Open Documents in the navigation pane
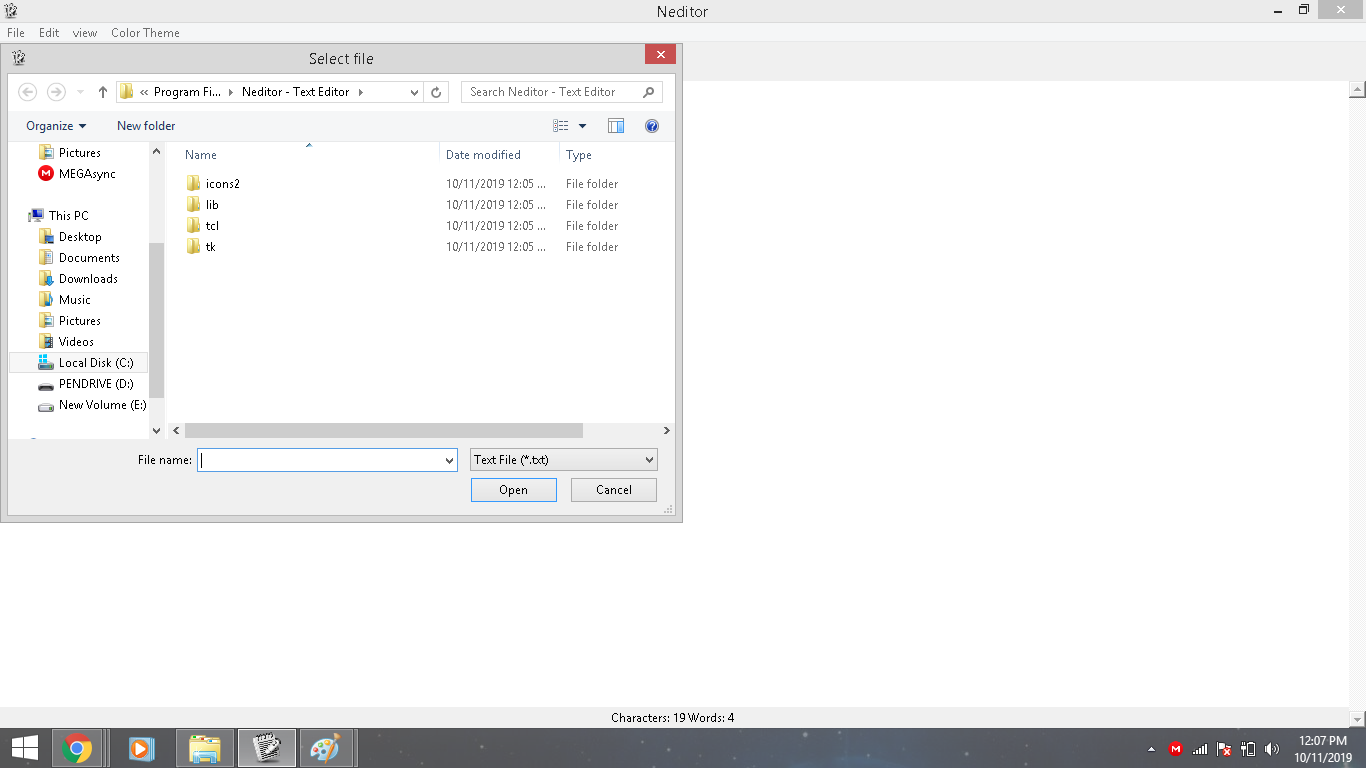 pyautogui.click(x=79, y=258)
